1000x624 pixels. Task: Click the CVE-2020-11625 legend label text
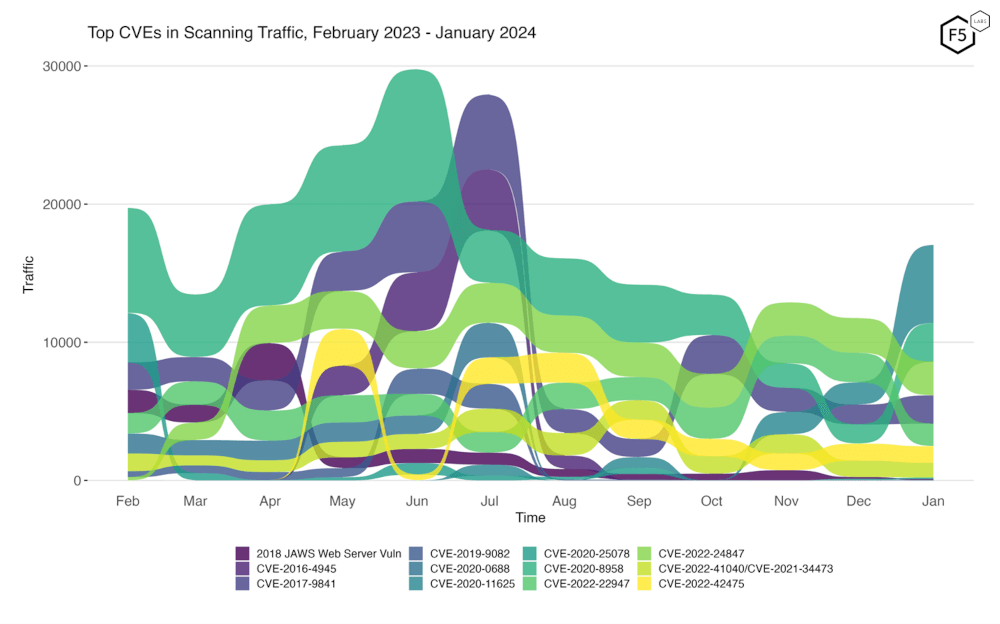coord(472,584)
